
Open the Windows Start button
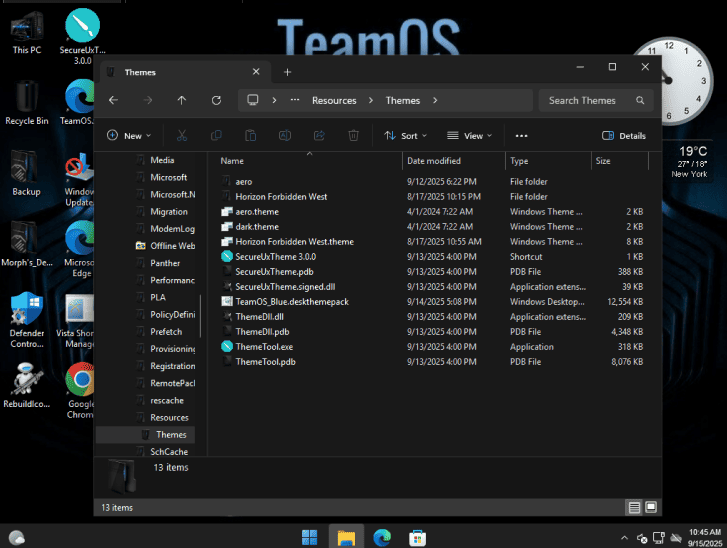[x=309, y=537]
